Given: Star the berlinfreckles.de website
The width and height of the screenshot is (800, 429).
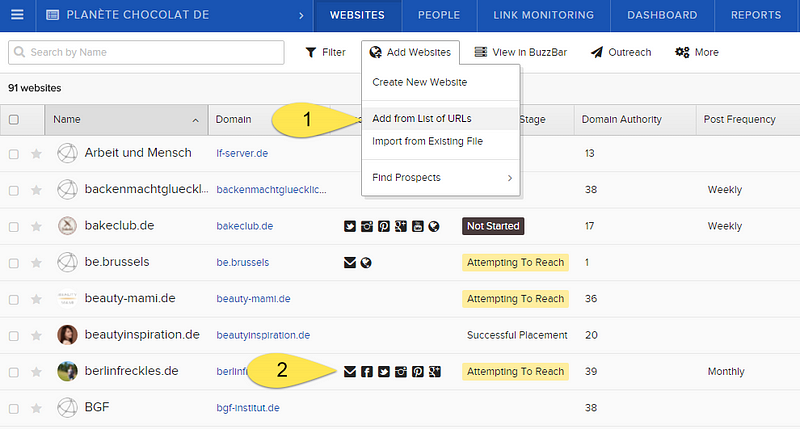Looking at the screenshot, I should (x=36, y=372).
